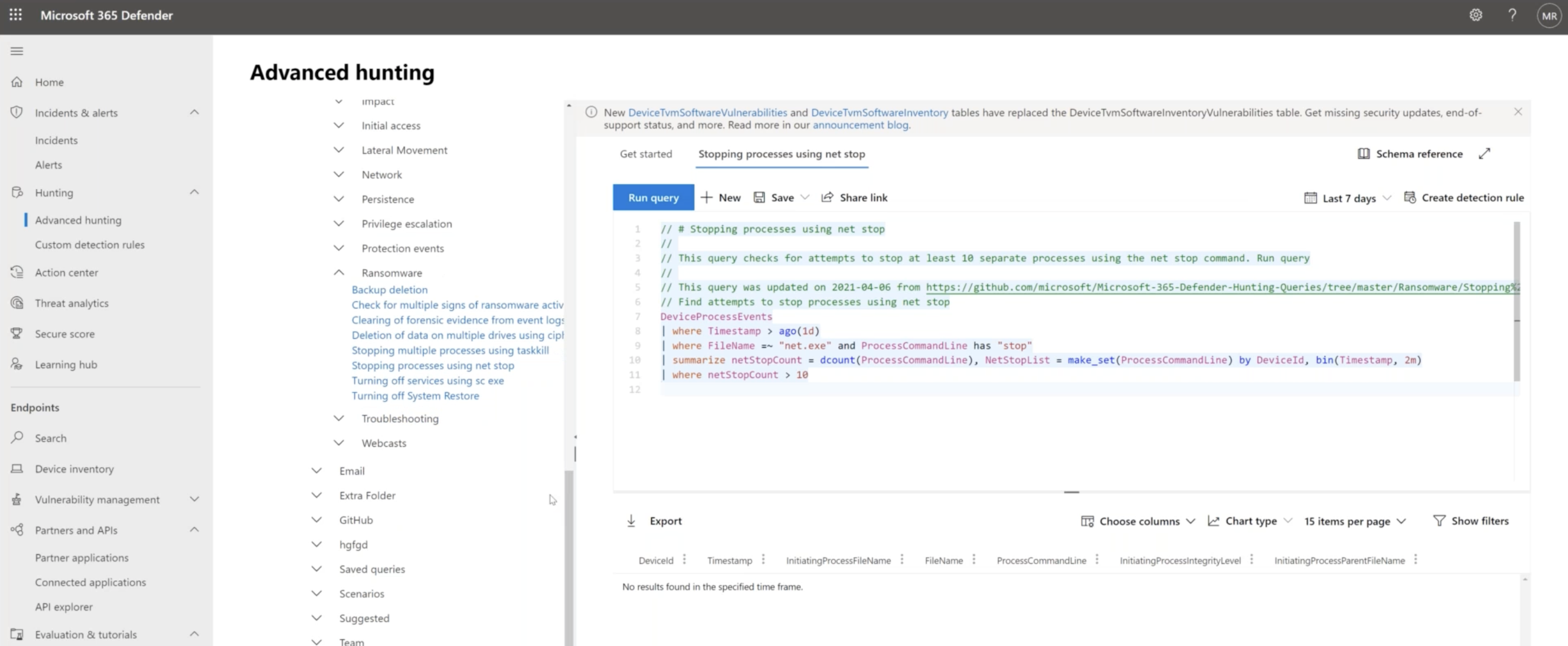
Task: Click the Device inventory laptop icon
Action: click(x=17, y=469)
